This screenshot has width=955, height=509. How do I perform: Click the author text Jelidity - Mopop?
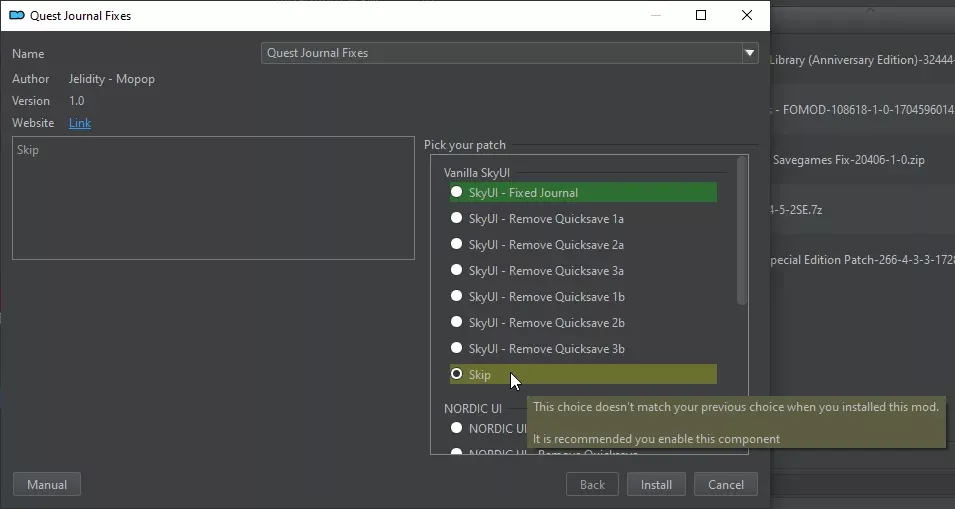click(111, 79)
